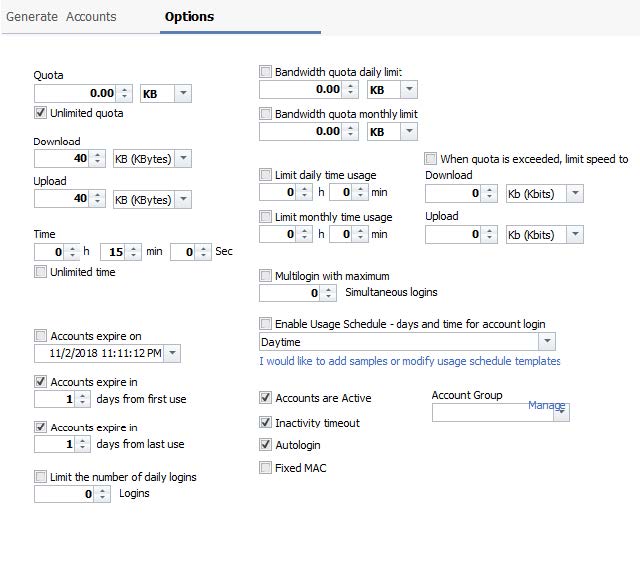Decrease daily Logins limit spinner
This screenshot has height=569, width=640.
[102, 498]
